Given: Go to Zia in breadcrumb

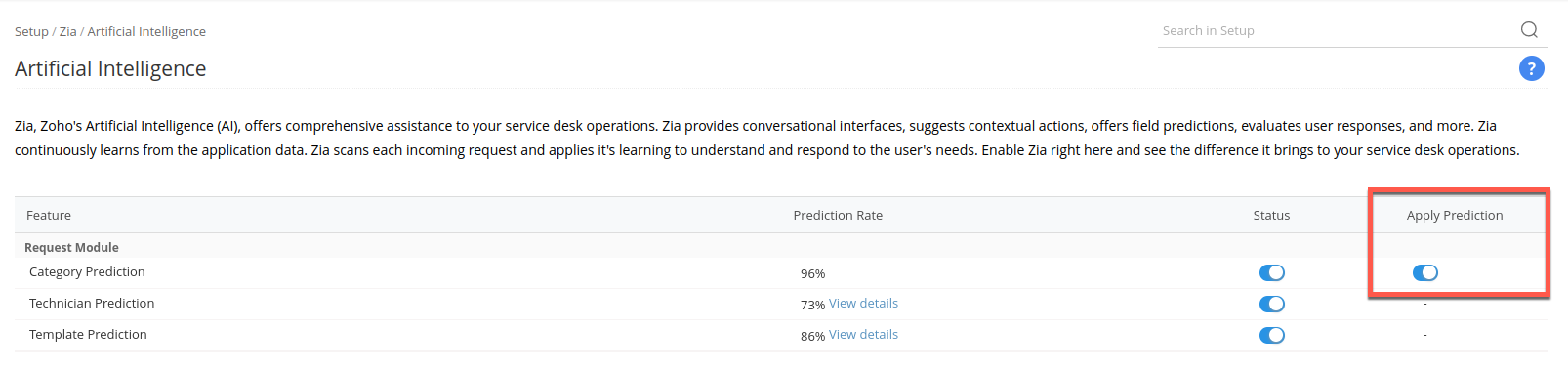Looking at the screenshot, I should coord(67,31).
